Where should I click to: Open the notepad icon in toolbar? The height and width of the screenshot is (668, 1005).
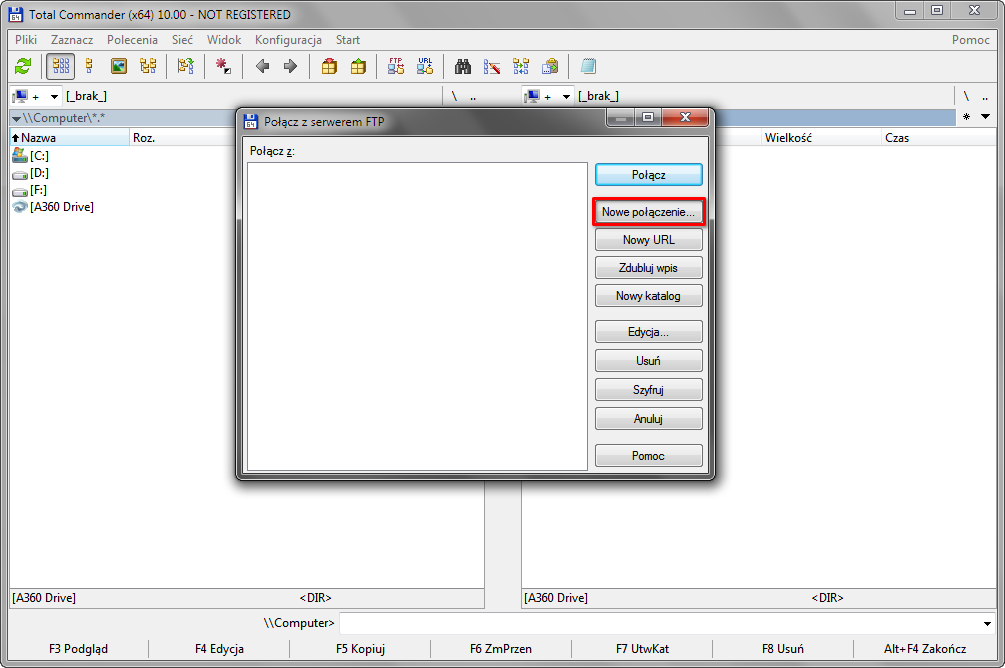click(588, 66)
